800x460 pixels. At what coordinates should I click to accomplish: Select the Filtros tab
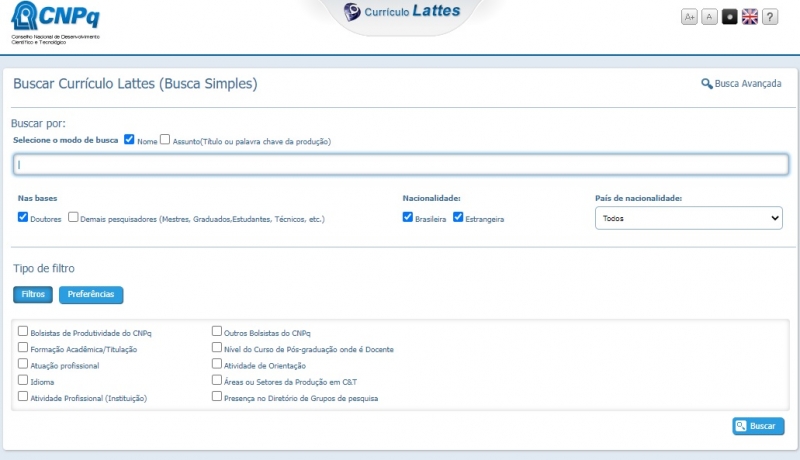(33, 295)
